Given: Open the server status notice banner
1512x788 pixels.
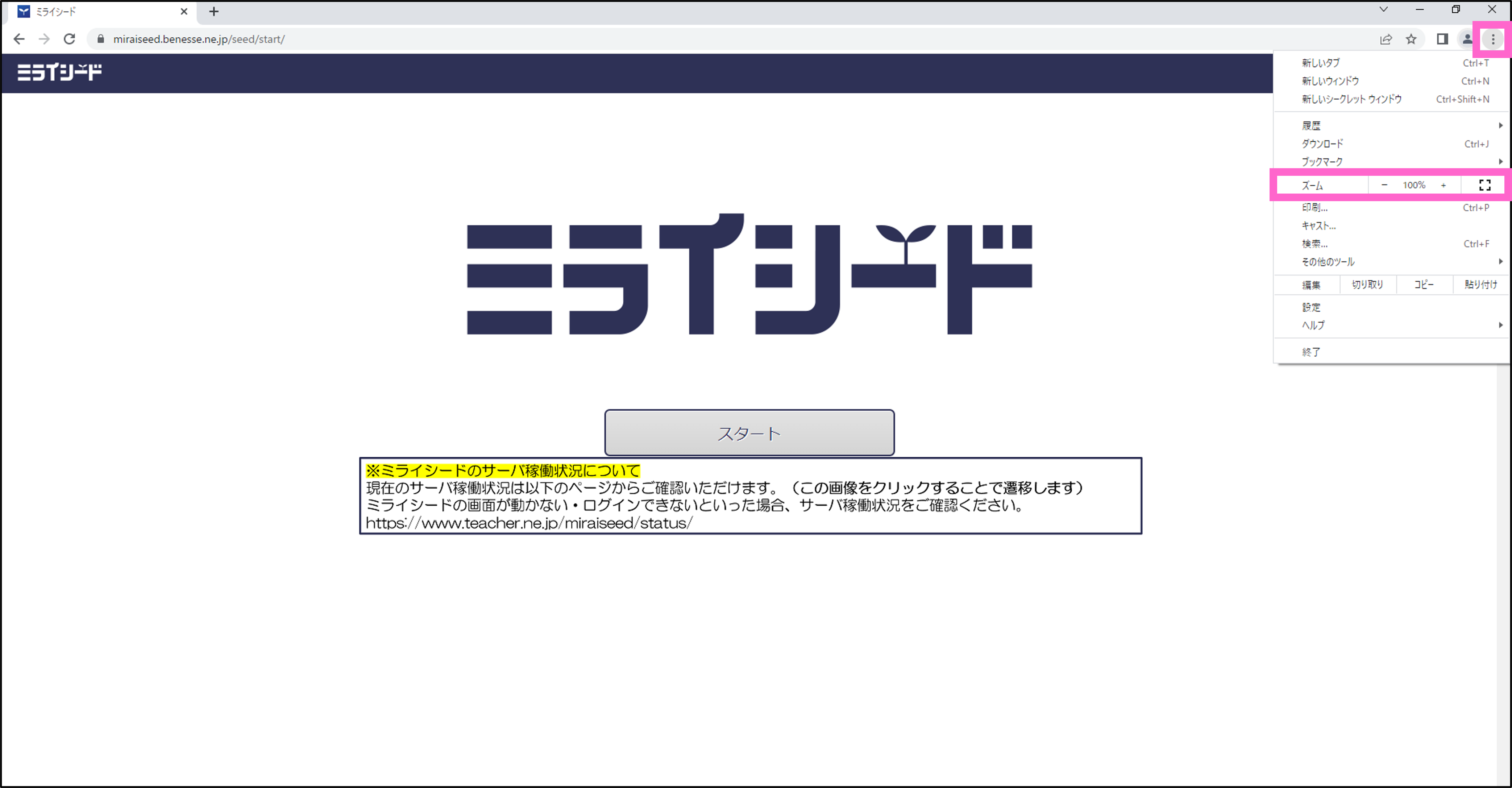Looking at the screenshot, I should click(x=751, y=495).
